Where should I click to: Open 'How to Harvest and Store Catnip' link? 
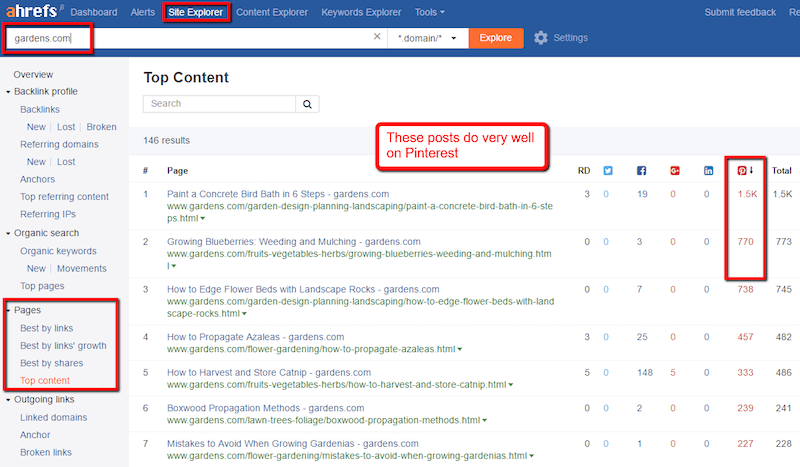(x=269, y=373)
